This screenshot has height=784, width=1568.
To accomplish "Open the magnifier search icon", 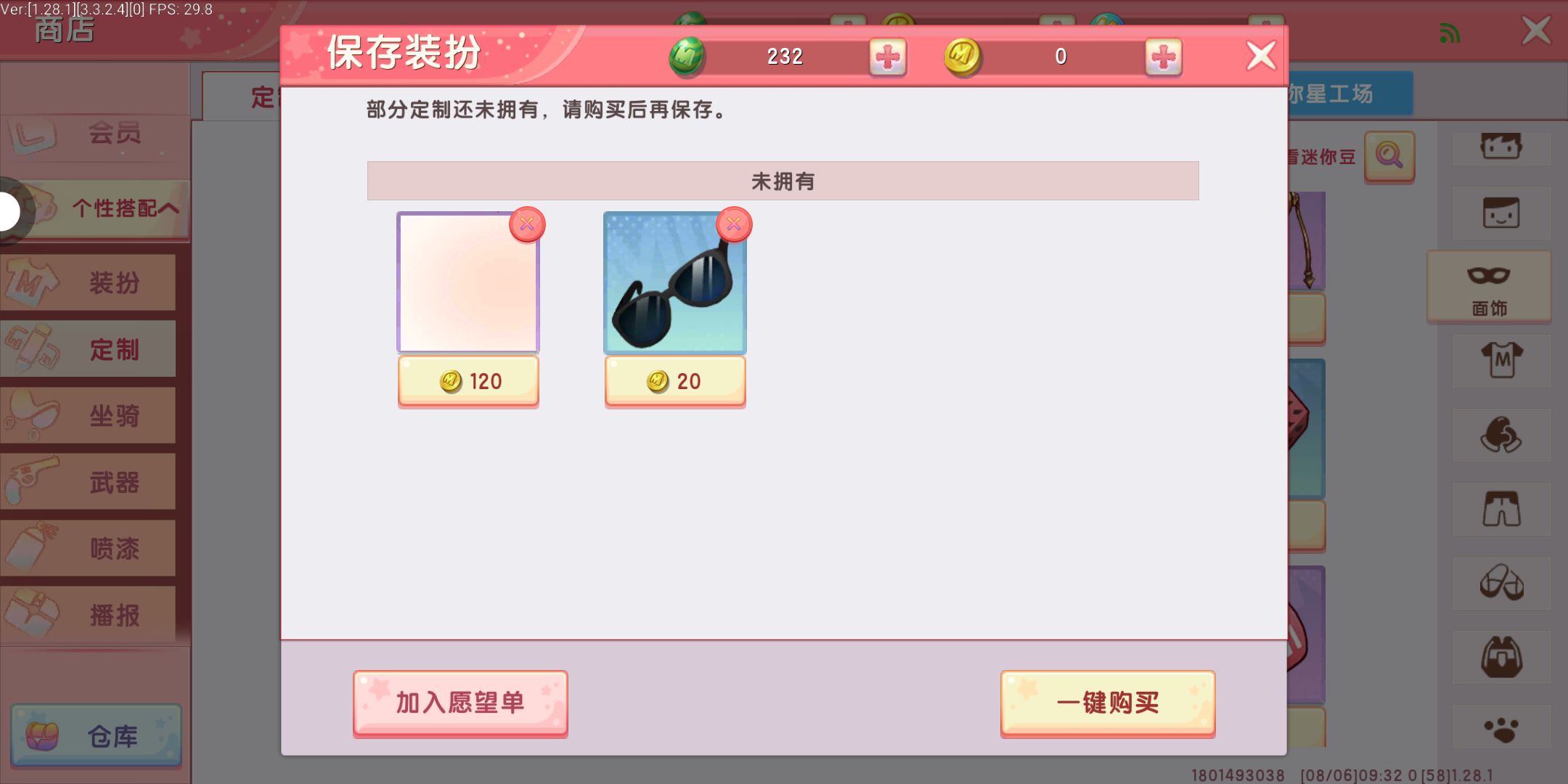I will [1389, 155].
